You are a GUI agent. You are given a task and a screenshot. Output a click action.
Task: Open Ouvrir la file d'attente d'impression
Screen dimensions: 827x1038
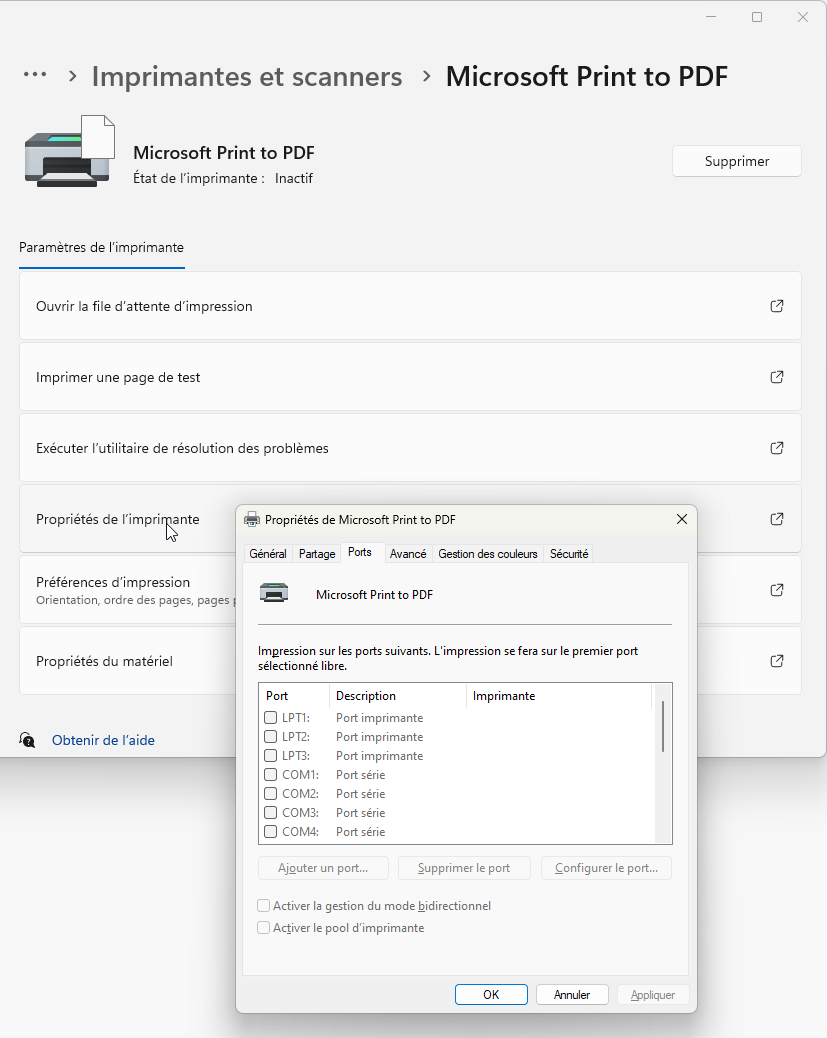click(410, 306)
